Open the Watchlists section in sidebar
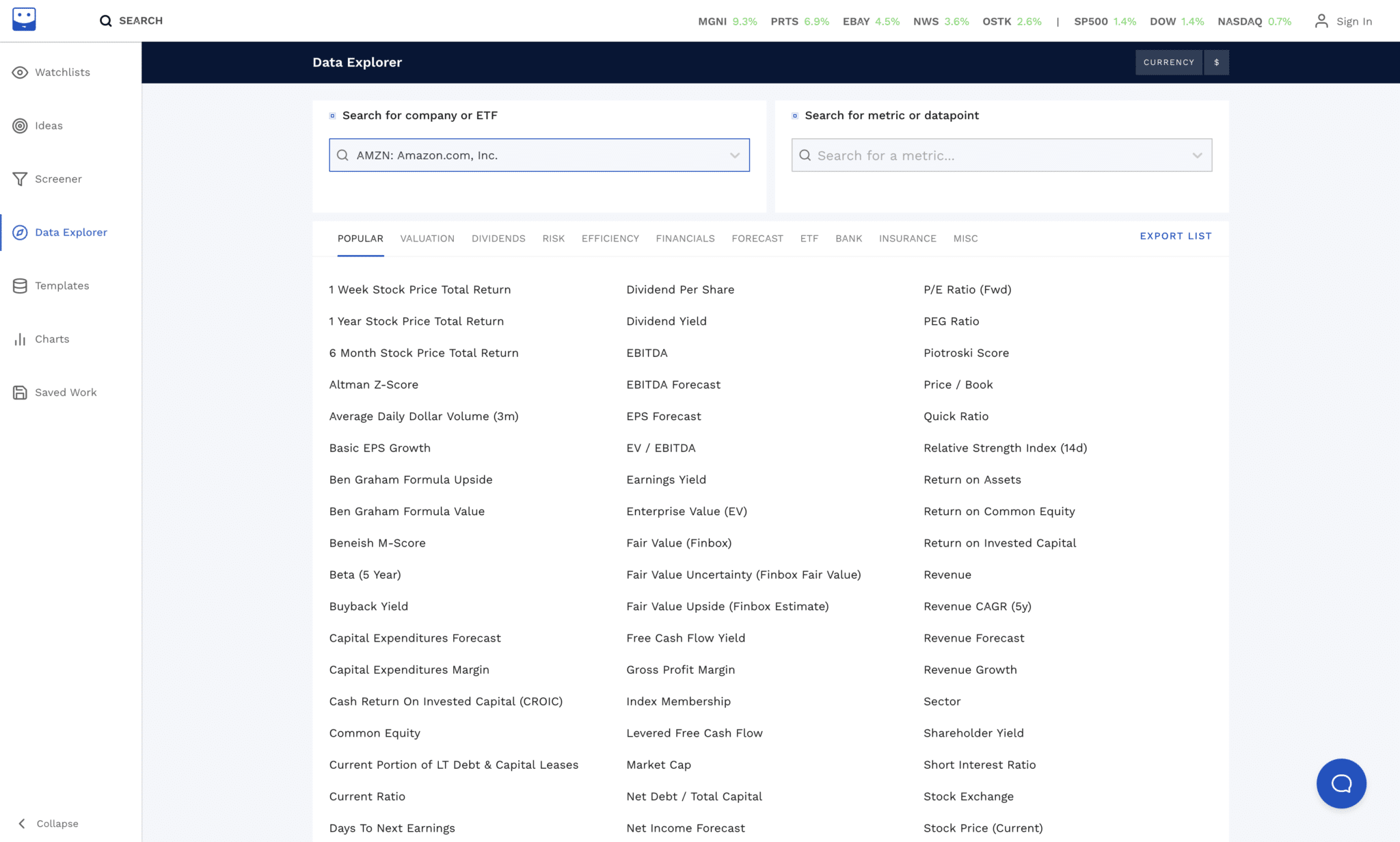 tap(62, 72)
